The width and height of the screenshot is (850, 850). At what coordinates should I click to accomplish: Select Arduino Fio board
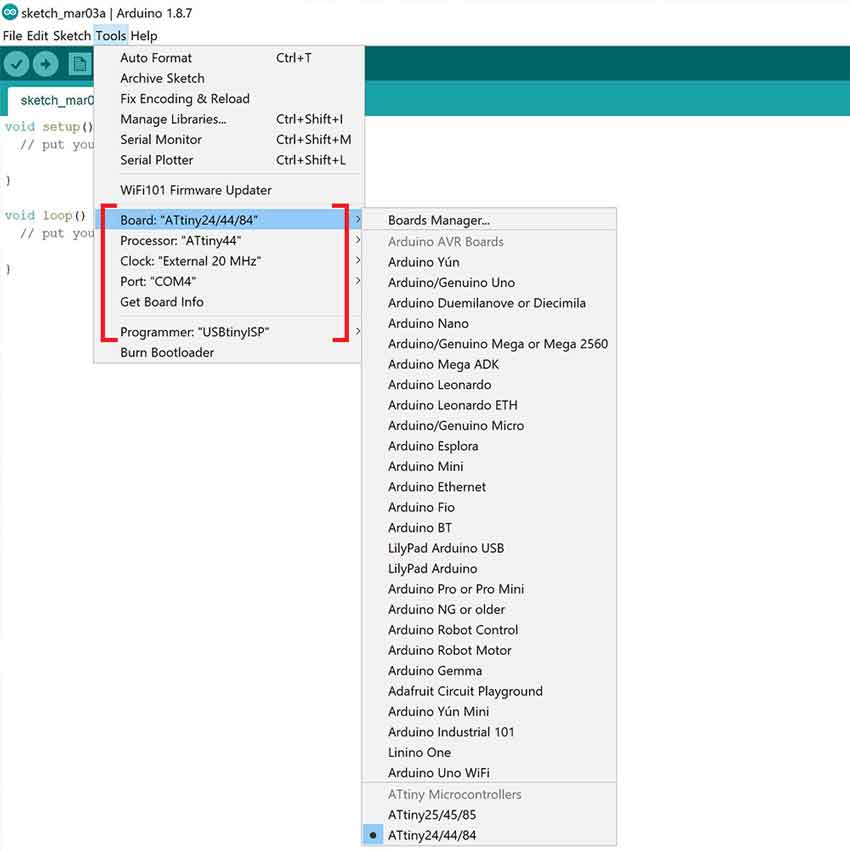(x=489, y=507)
